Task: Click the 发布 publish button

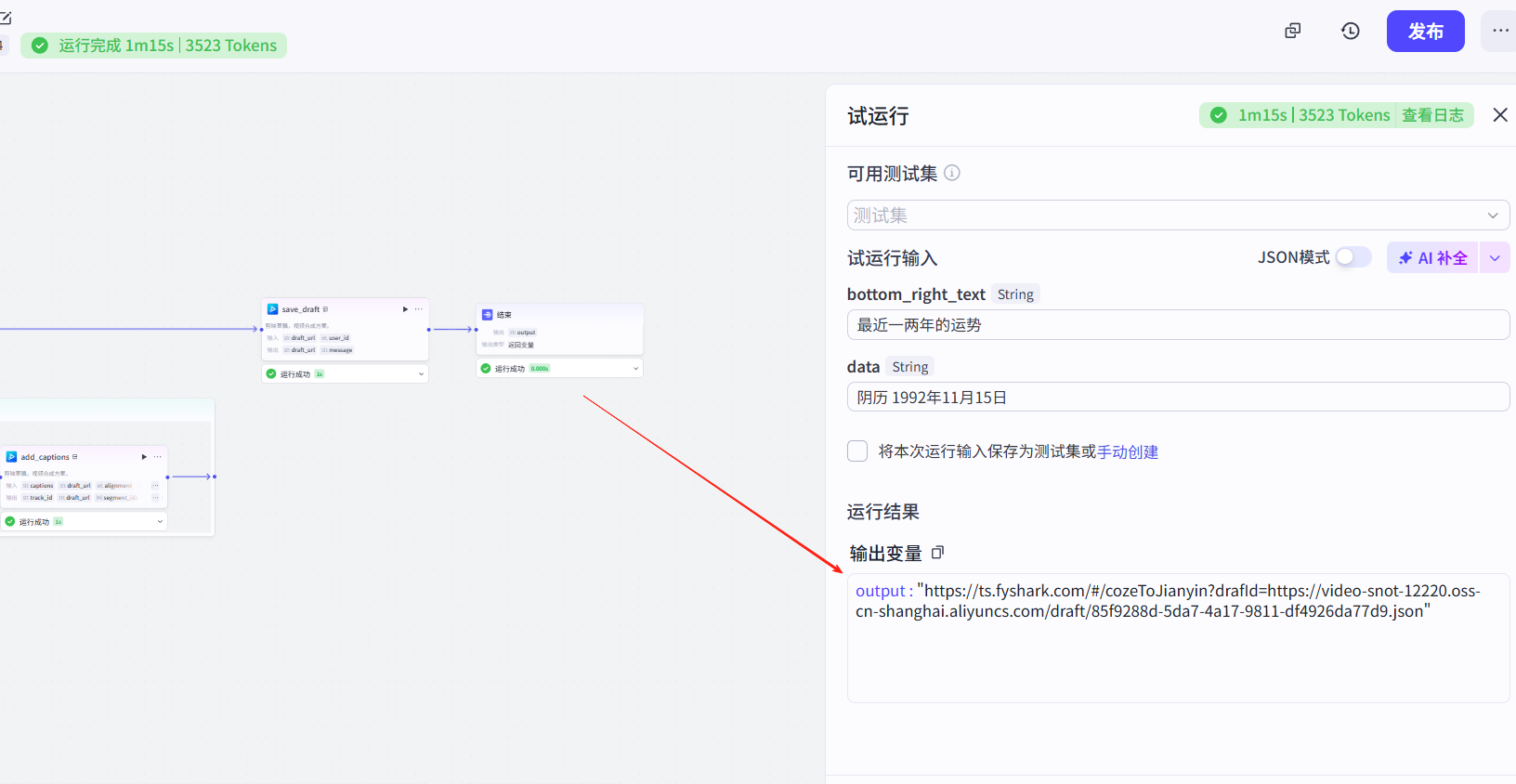Action: [1425, 32]
